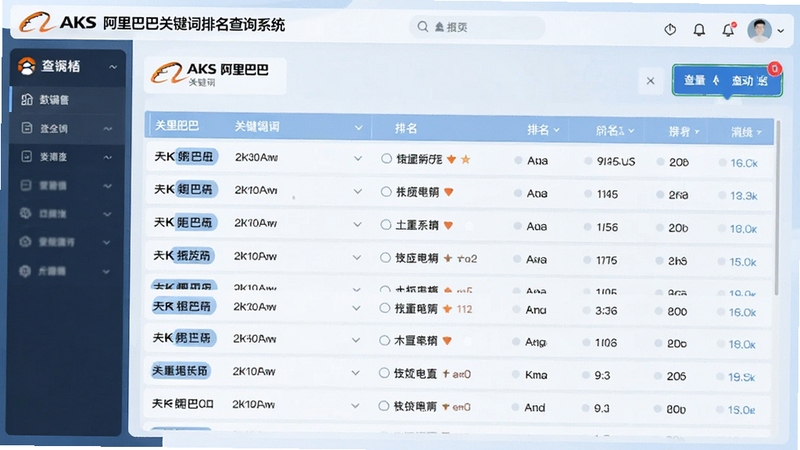Open the dropdown in the 1145 row
Viewport: 800px width, 450px height.
(358, 191)
